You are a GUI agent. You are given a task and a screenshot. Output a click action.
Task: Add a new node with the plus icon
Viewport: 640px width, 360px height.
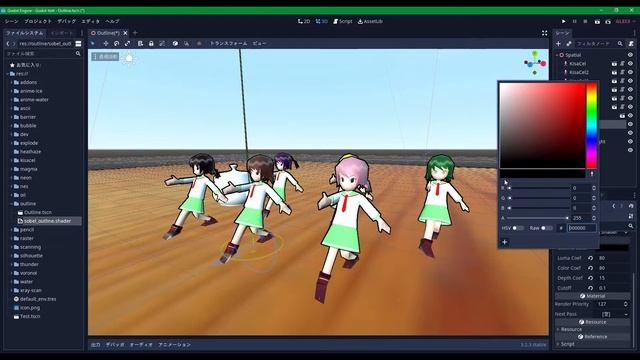558,43
